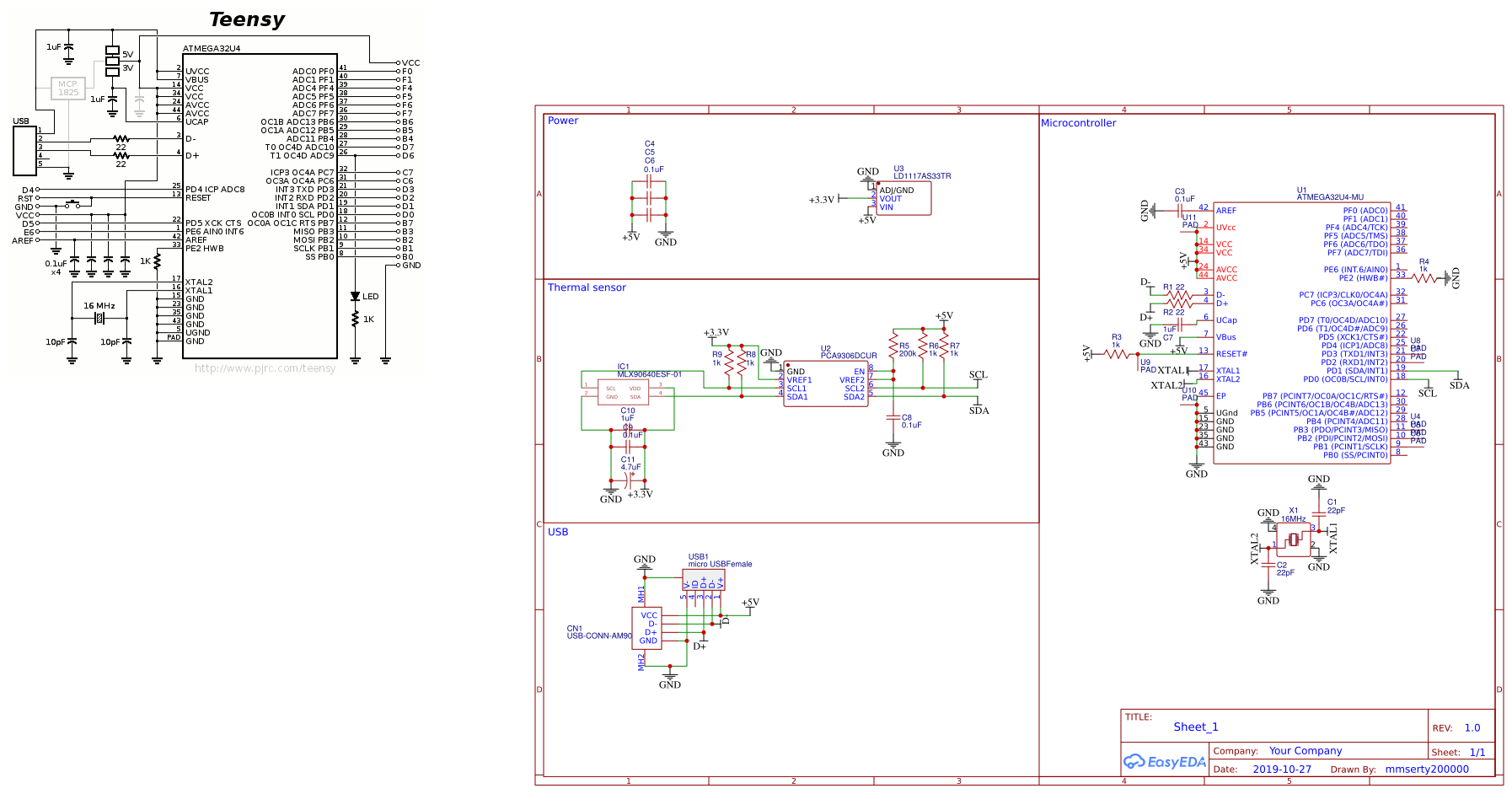This screenshot has height=794, width=1512.
Task: Select the Power section heading
Action: point(563,121)
